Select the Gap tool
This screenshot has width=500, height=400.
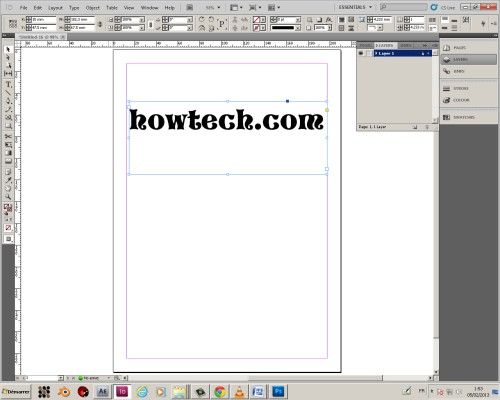click(8, 74)
